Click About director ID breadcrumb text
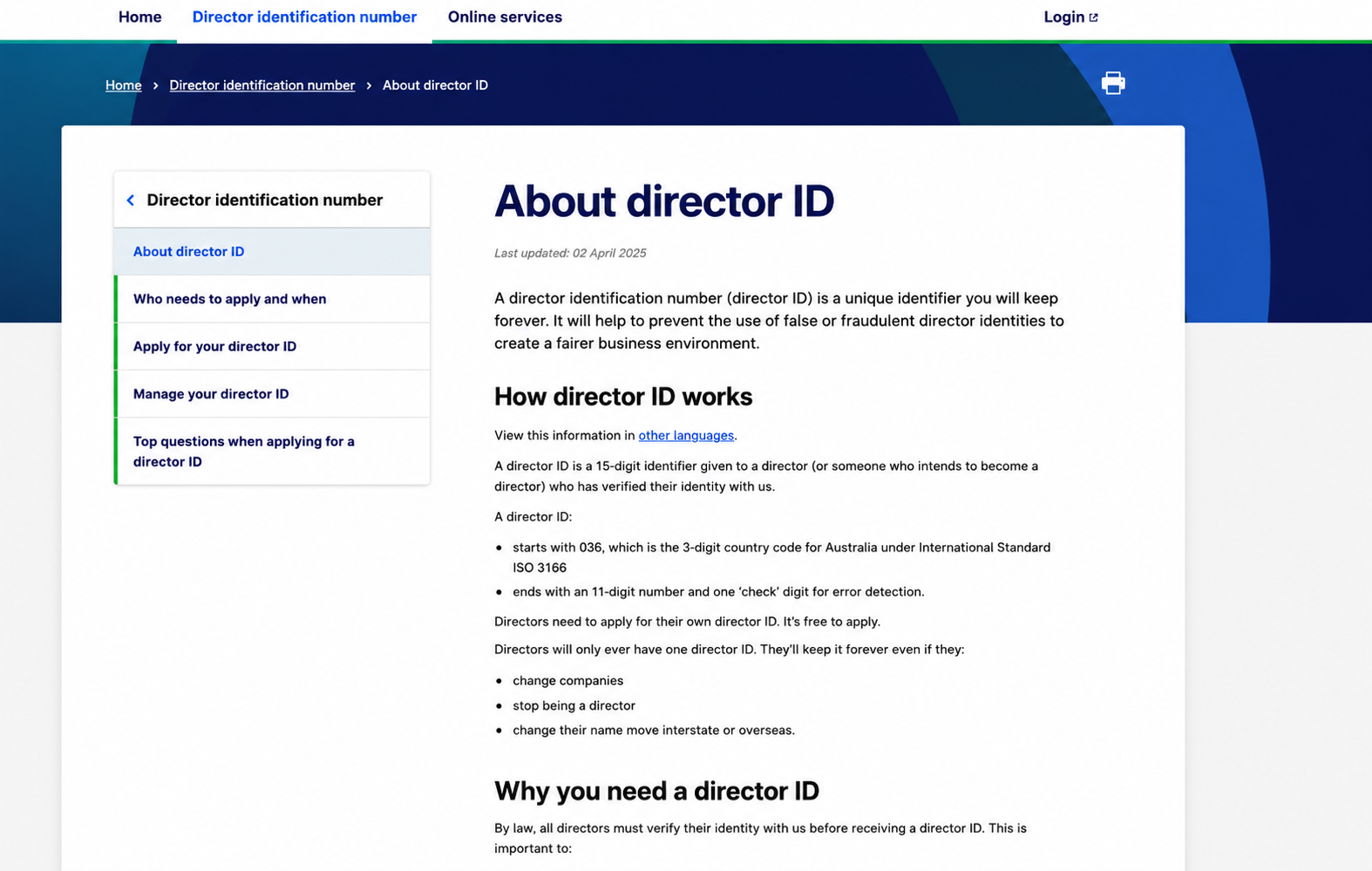This screenshot has height=871, width=1372. [x=435, y=85]
